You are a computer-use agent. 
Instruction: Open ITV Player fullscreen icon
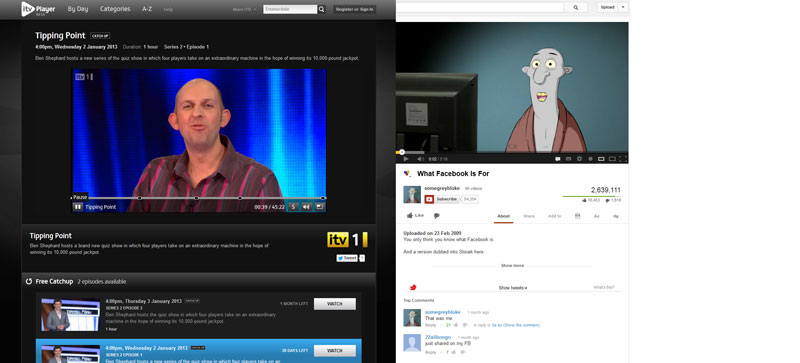coord(319,207)
